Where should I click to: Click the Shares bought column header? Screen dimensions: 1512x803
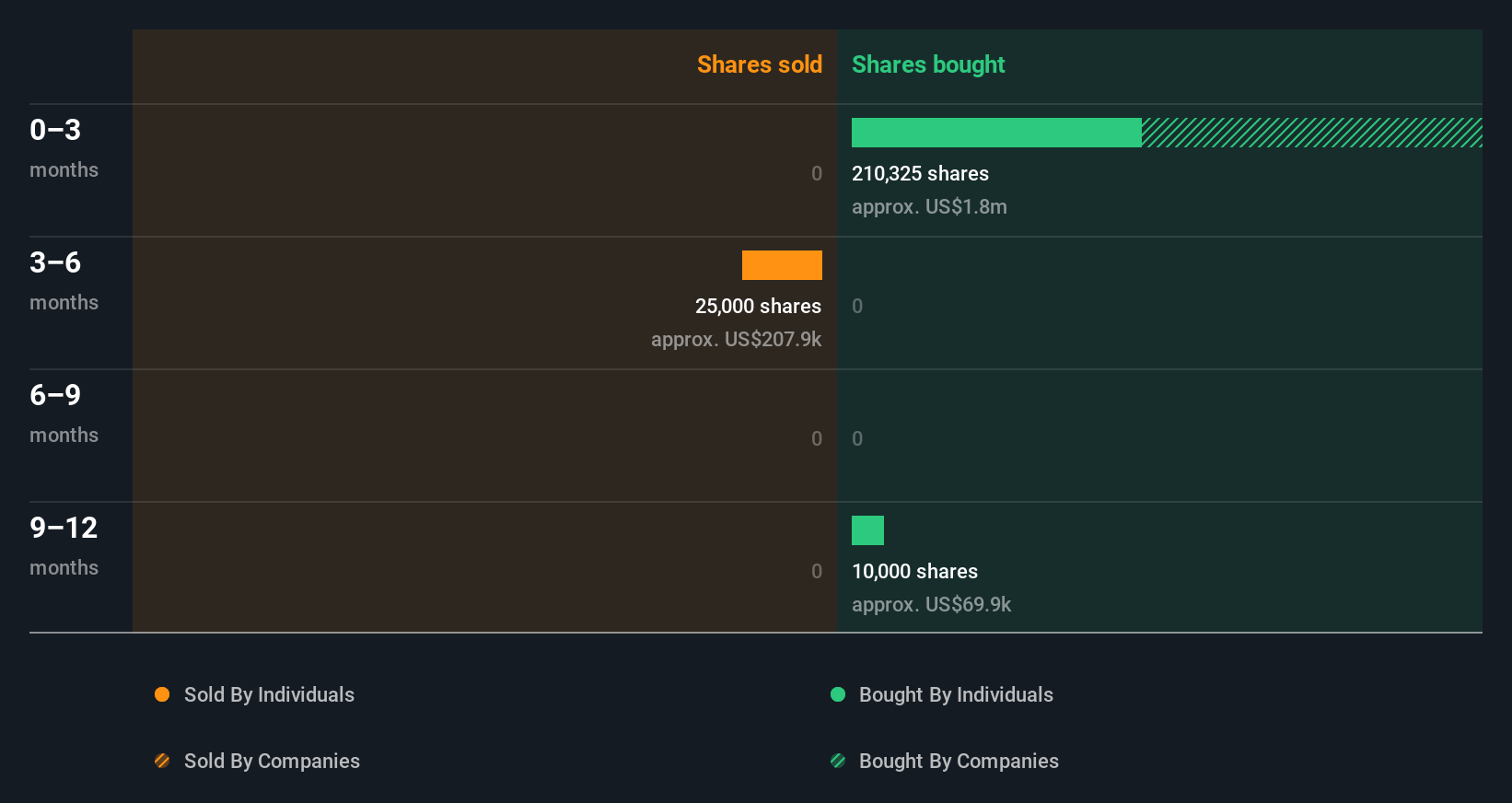point(928,64)
